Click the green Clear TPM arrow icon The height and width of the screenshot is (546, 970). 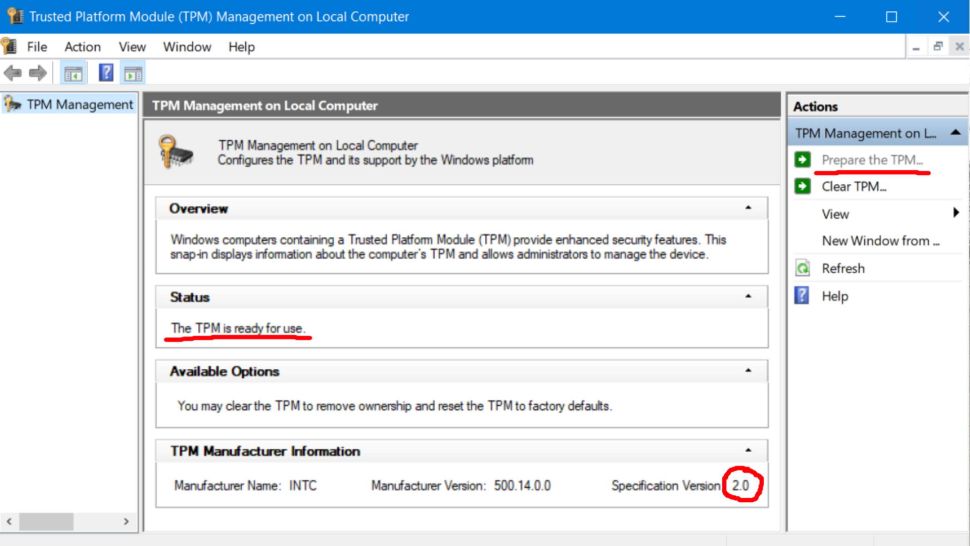coord(802,186)
